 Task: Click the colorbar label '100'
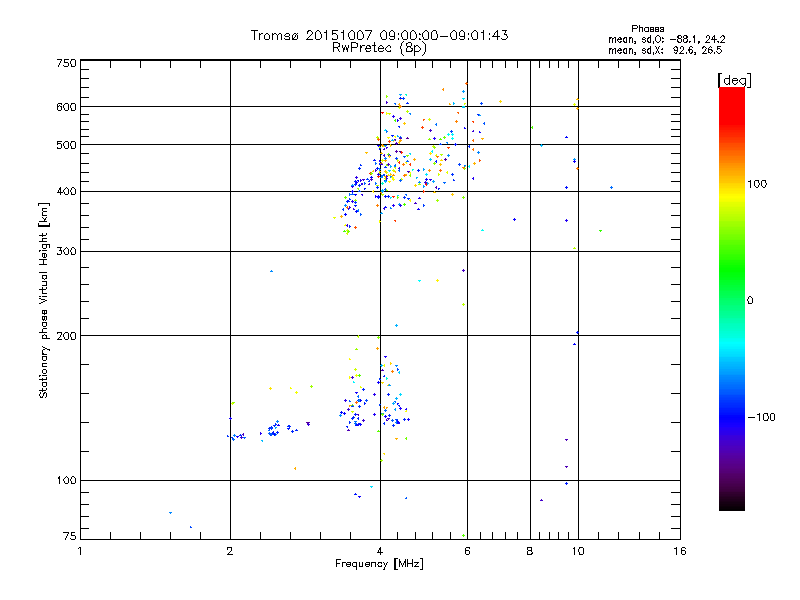pos(757,184)
